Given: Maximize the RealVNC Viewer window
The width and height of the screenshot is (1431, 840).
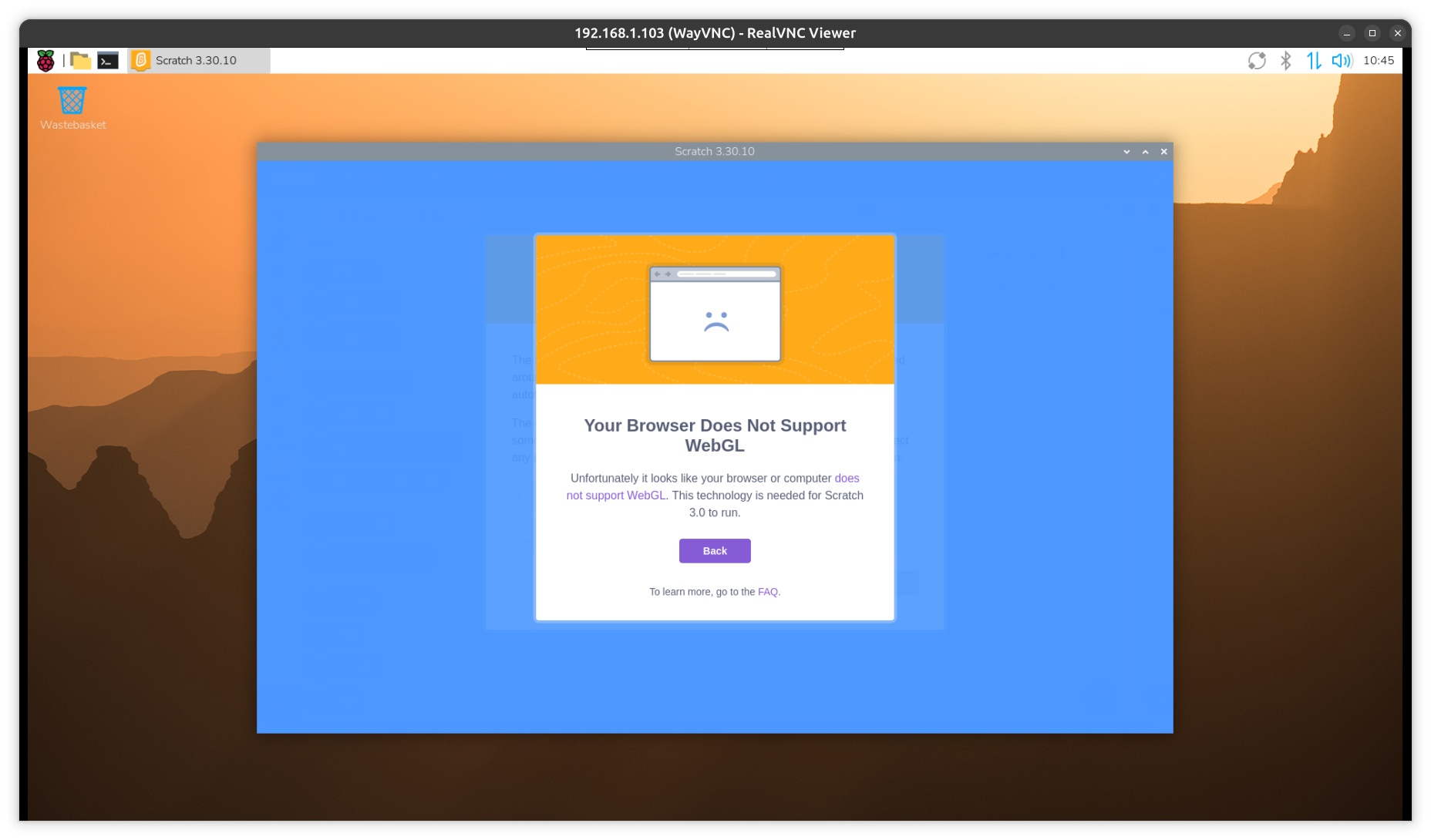Looking at the screenshot, I should coord(1372,33).
